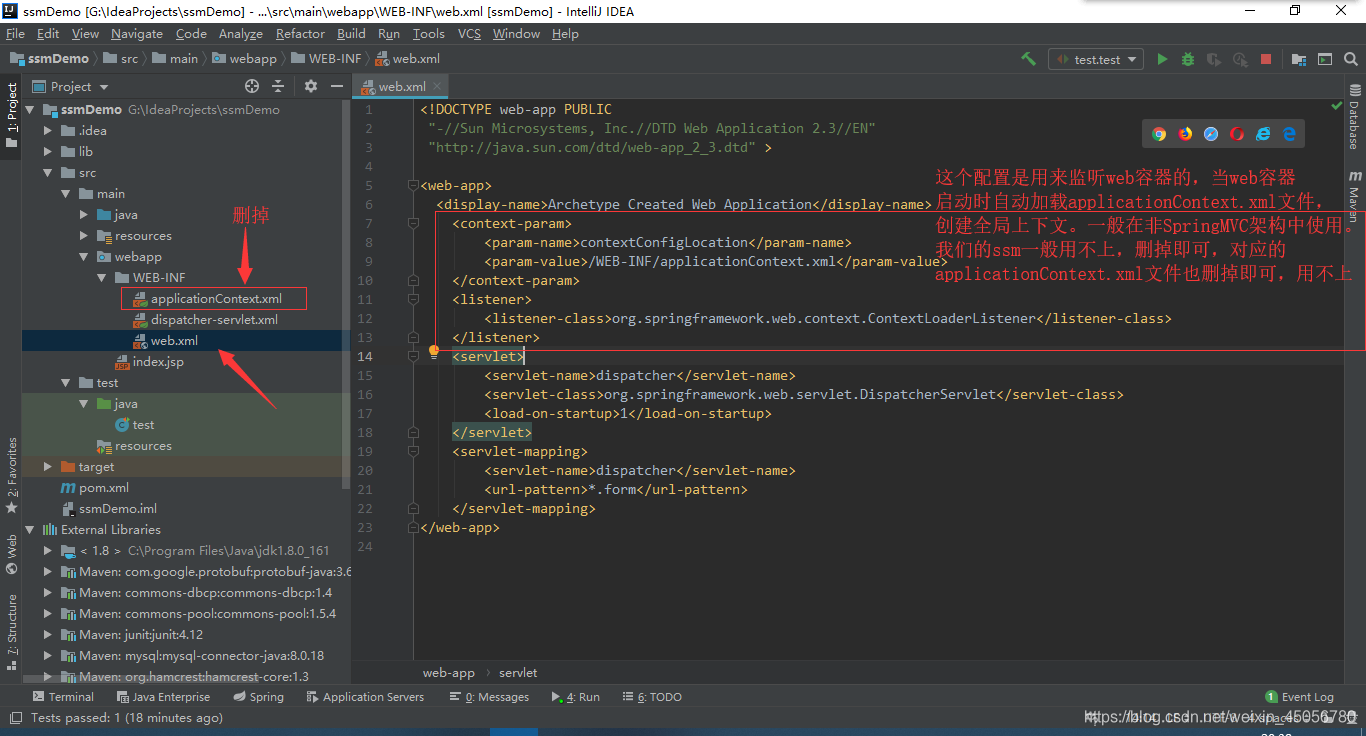Open Search Everywhere magnifier
The height and width of the screenshot is (736, 1366).
click(x=1351, y=59)
